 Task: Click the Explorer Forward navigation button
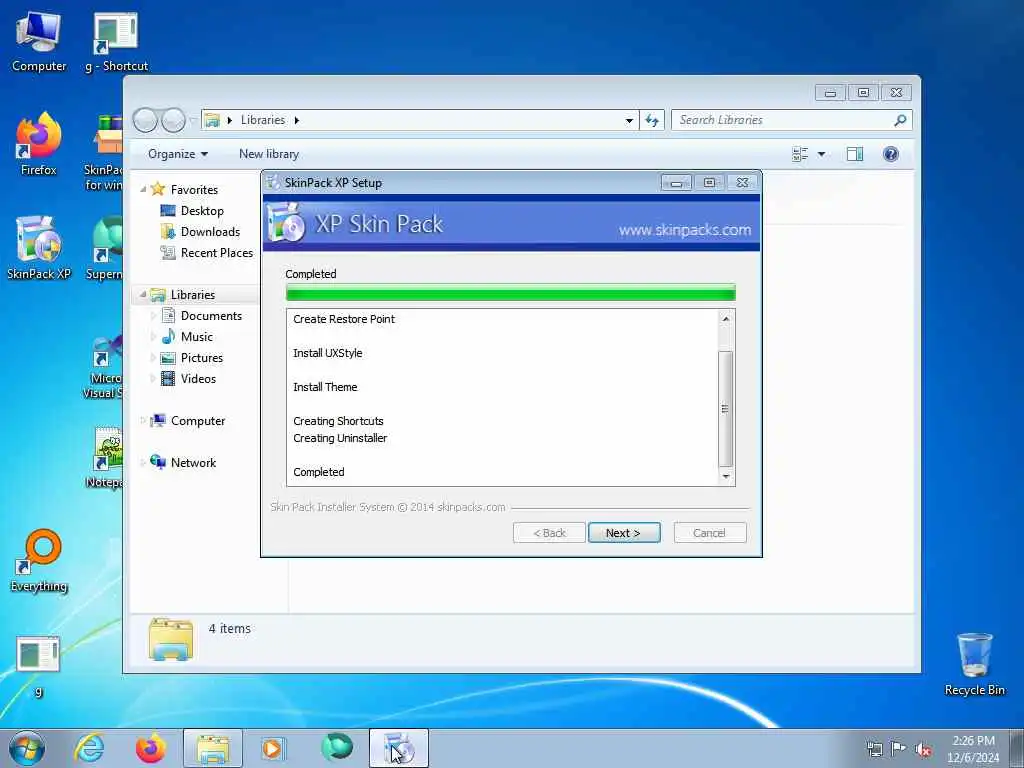coord(173,120)
